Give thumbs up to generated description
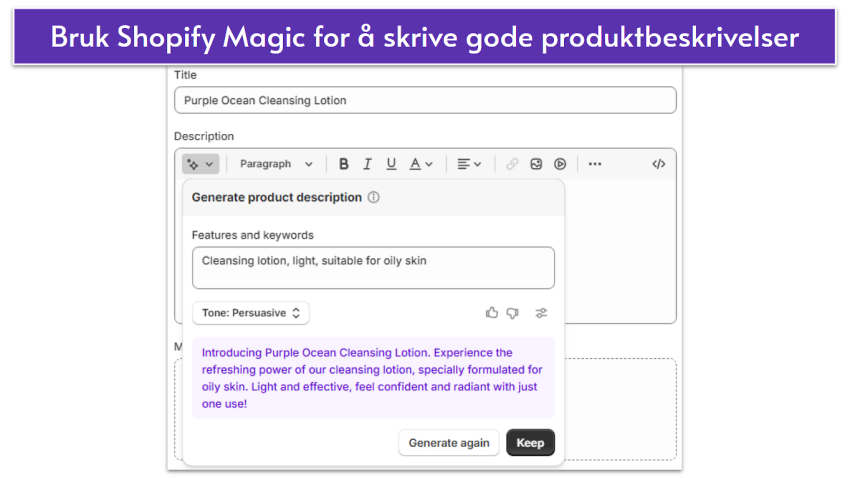Image resolution: width=850 pixels, height=478 pixels. click(492, 313)
